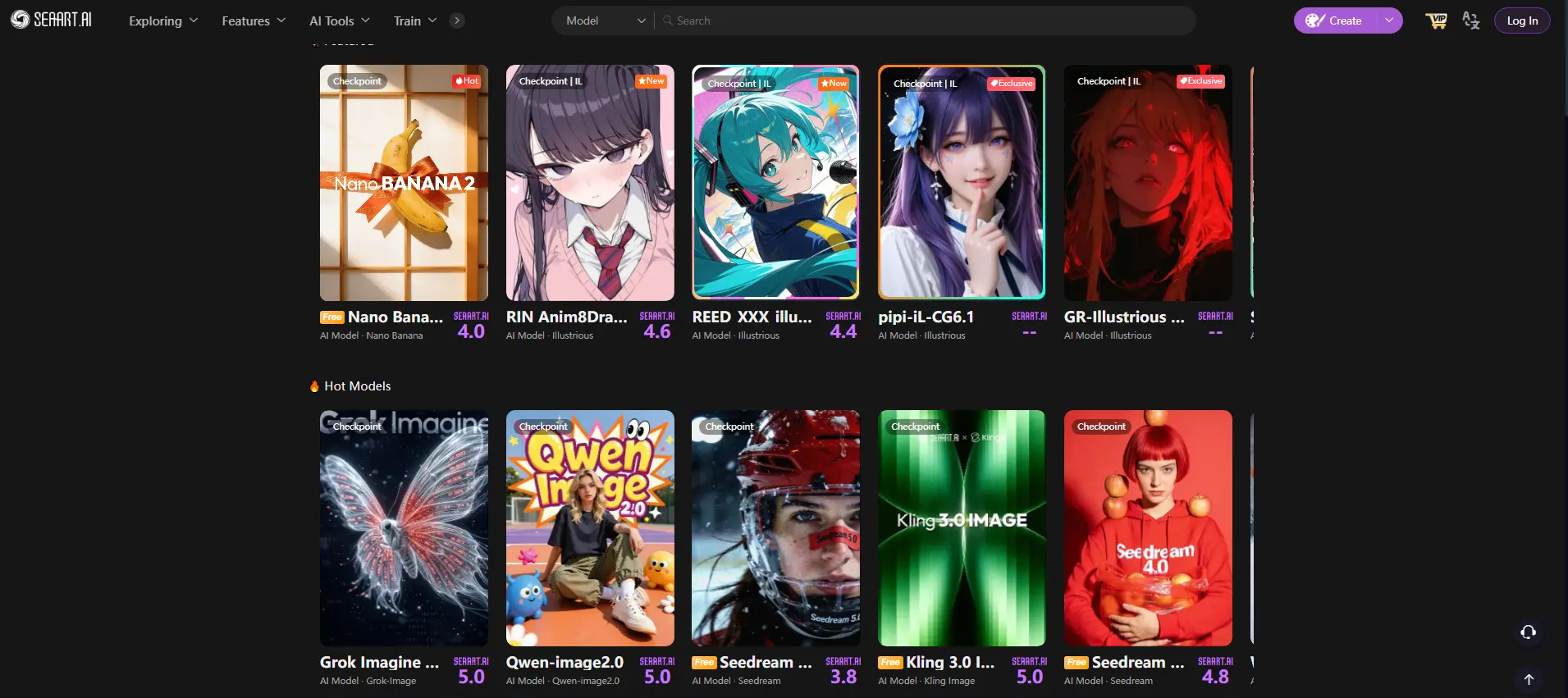
Task: Click the right arrow next to Train
Action: 457,21
